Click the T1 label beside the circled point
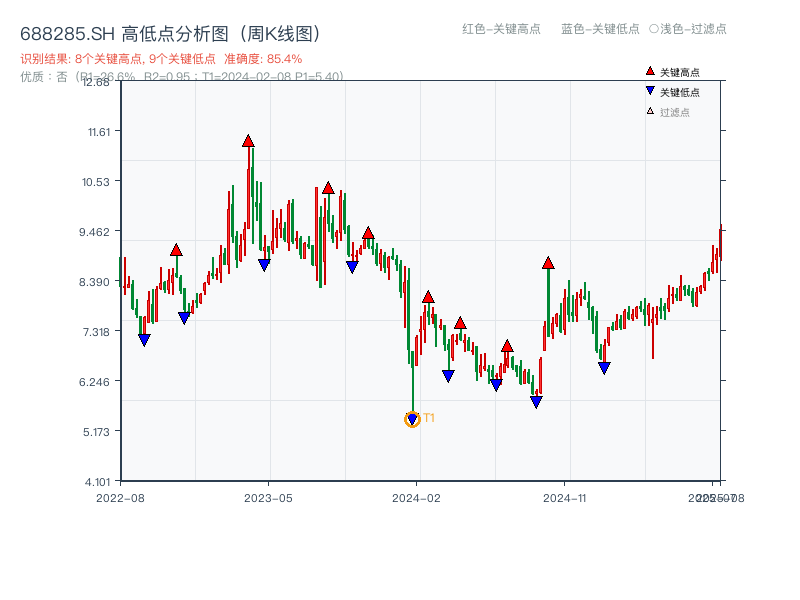Screen dimensions: 800x600 [428, 419]
